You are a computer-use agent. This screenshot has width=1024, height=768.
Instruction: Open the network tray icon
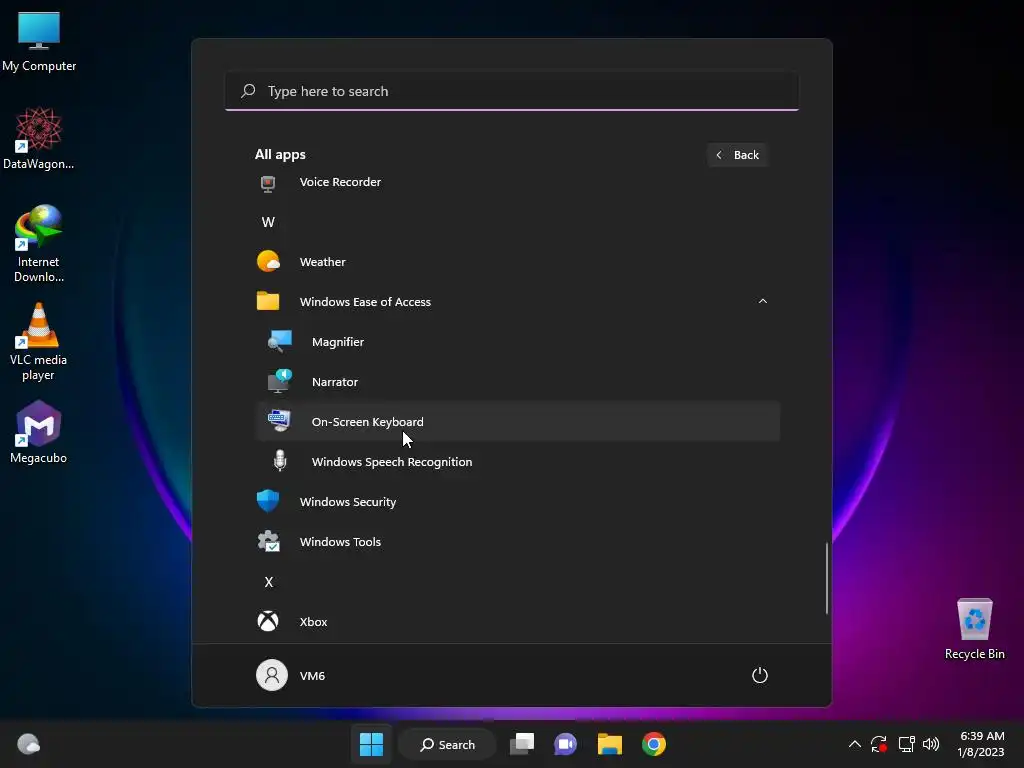906,744
